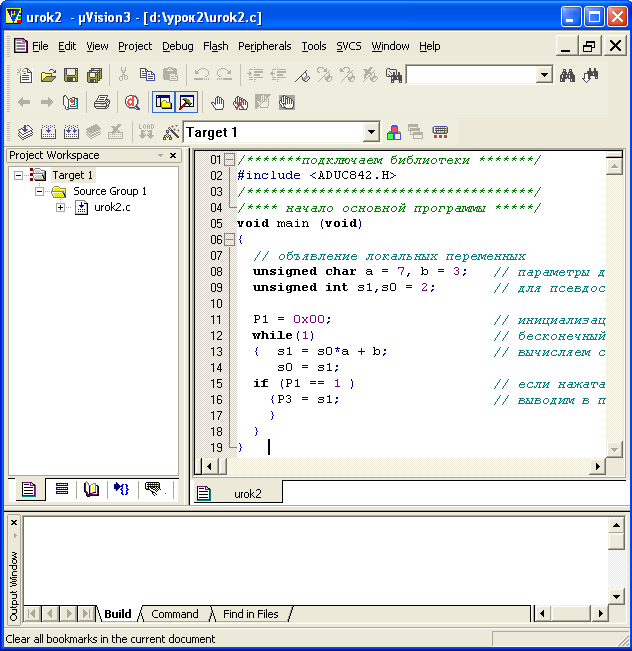This screenshot has width=632, height=651.
Task: Click the Build target icon
Action: coord(47,132)
